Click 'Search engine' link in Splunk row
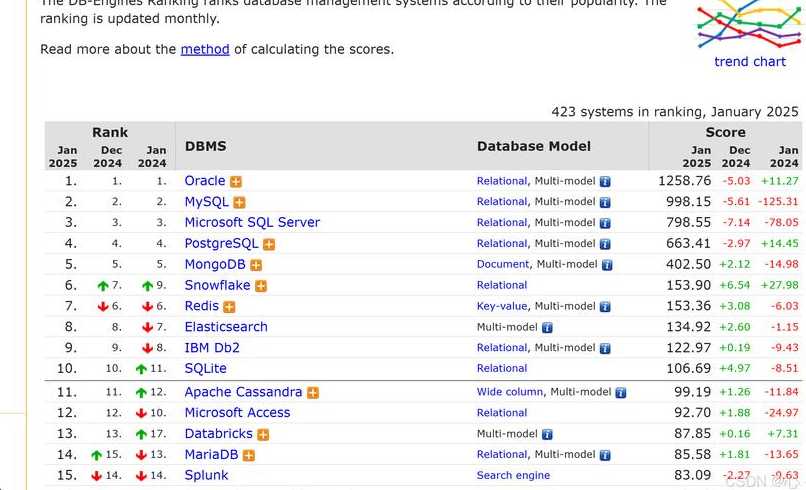Screen dimensions: 806x490 tap(513, 476)
